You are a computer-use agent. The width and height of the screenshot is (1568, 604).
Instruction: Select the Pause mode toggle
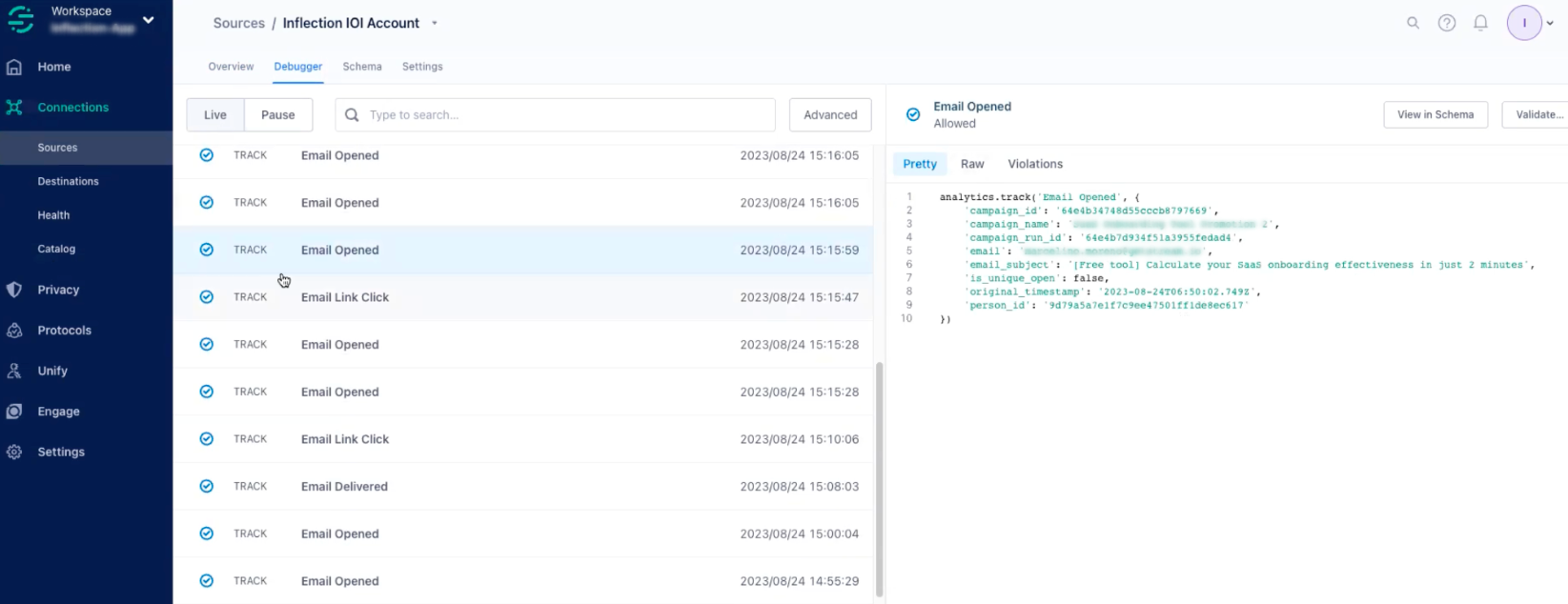(x=278, y=114)
